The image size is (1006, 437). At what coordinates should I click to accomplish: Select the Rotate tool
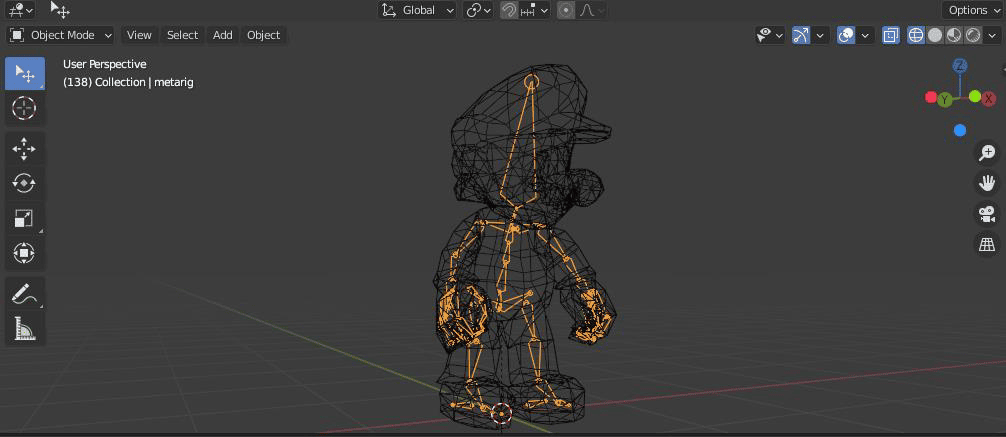click(25, 184)
